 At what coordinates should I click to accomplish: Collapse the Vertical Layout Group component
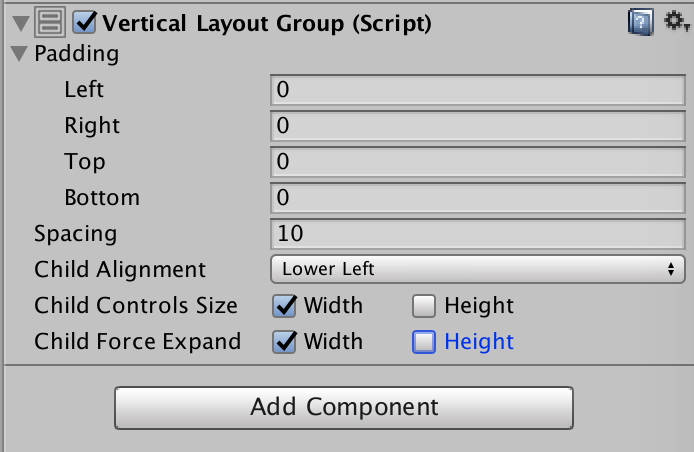tap(20, 23)
